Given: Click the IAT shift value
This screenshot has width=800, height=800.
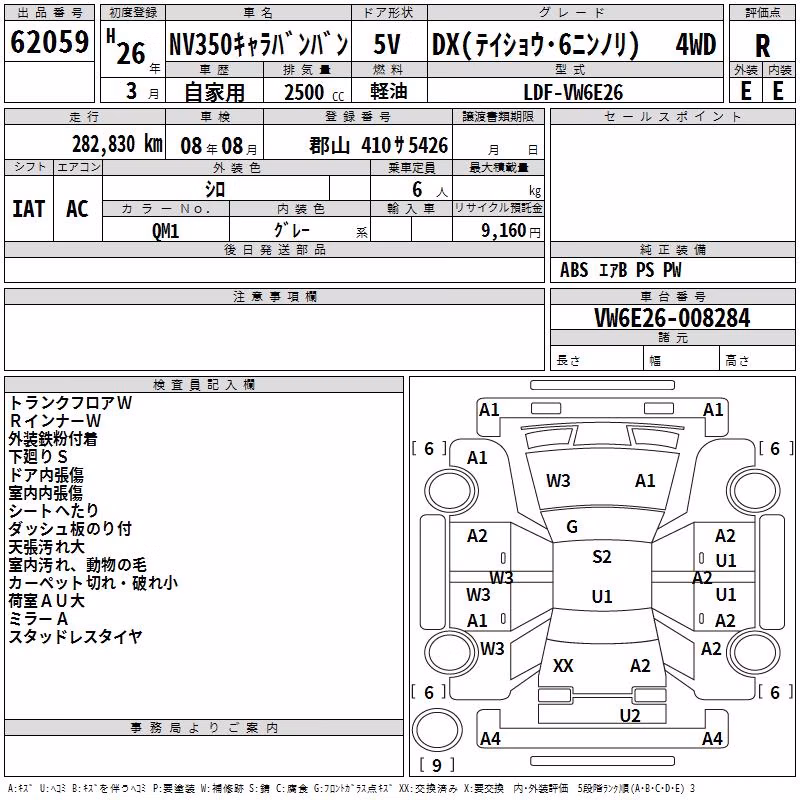Looking at the screenshot, I should [x=29, y=209].
